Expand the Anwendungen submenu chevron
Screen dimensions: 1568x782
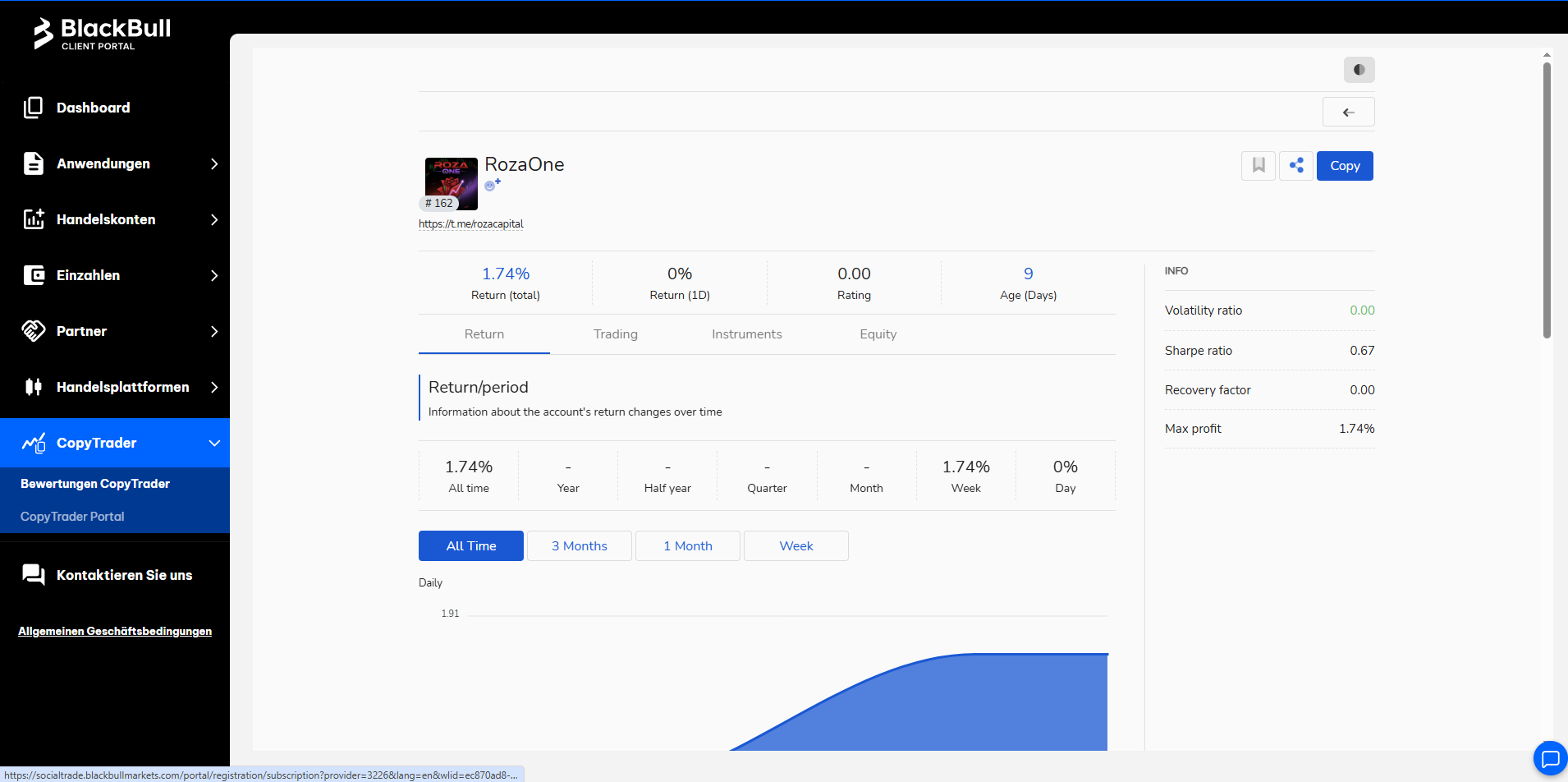[214, 163]
